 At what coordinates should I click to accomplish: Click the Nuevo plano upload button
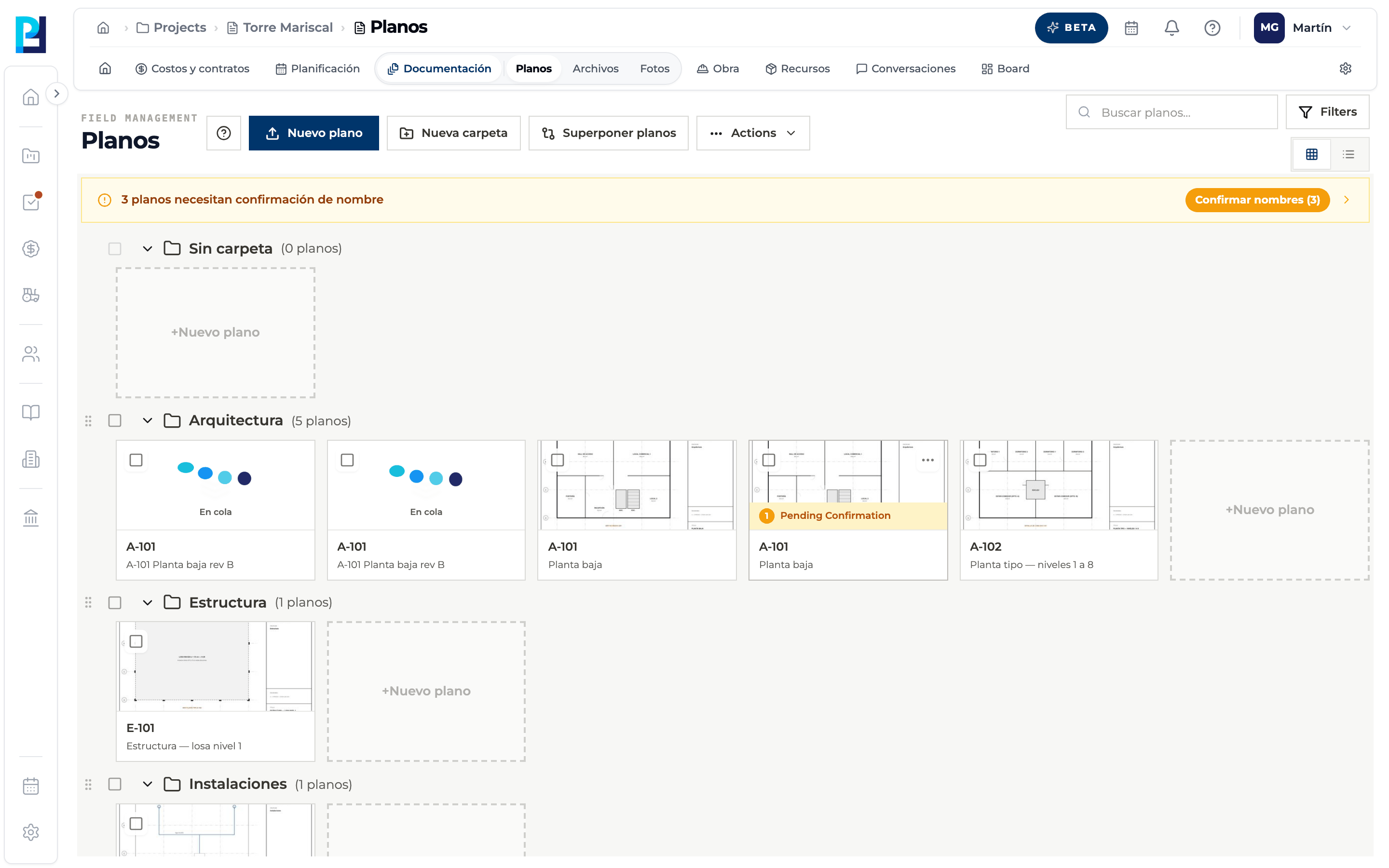pos(313,133)
